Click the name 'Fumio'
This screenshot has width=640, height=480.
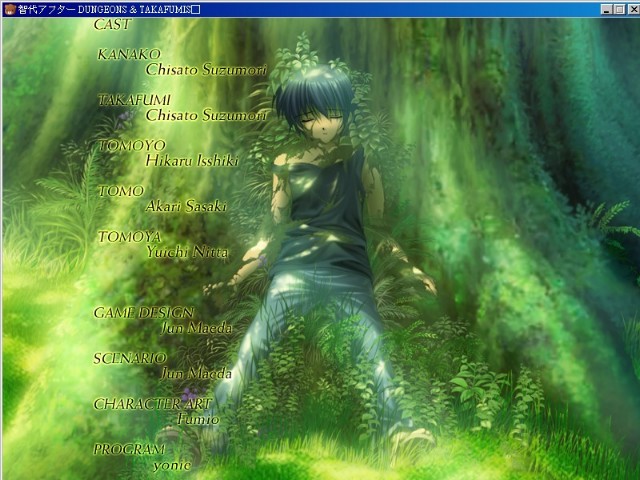pyautogui.click(x=198, y=419)
